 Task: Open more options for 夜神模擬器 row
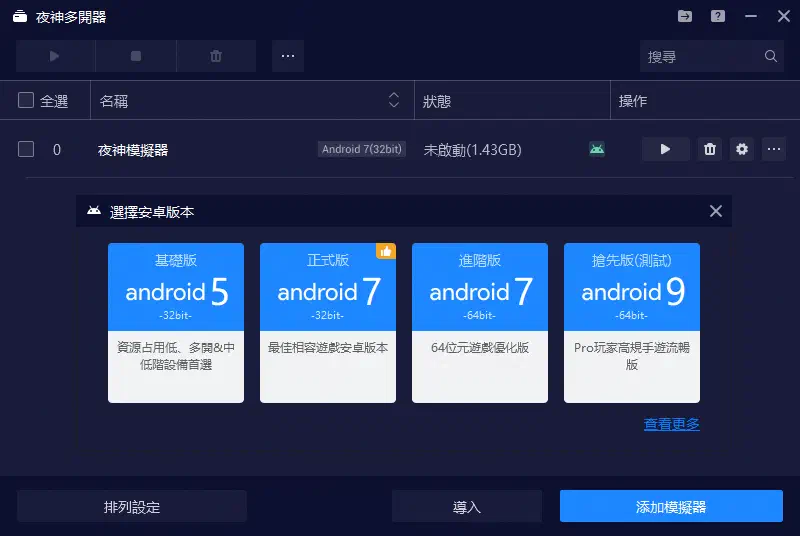click(x=773, y=149)
